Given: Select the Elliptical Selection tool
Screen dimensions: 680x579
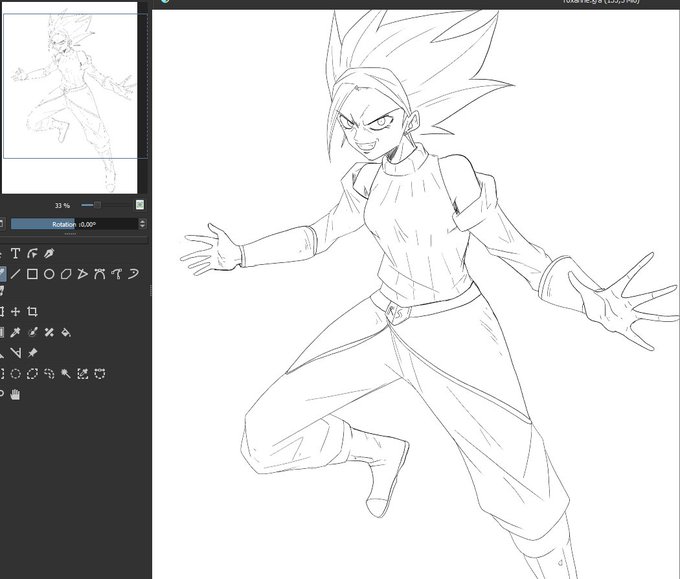Looking at the screenshot, I should (x=15, y=374).
